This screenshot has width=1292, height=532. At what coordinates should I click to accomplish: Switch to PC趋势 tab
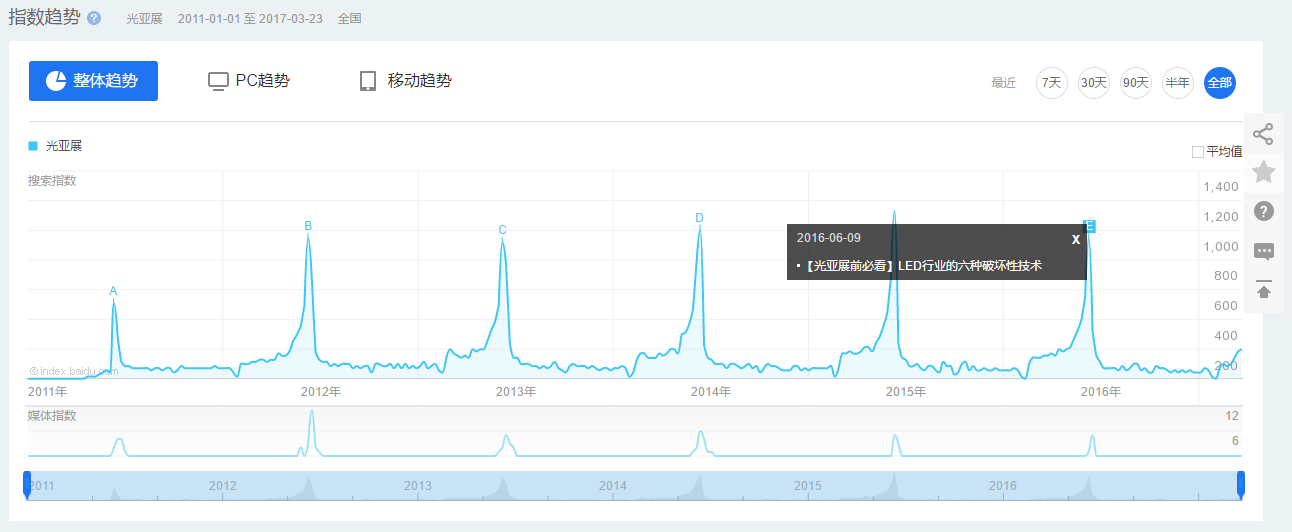click(x=249, y=81)
